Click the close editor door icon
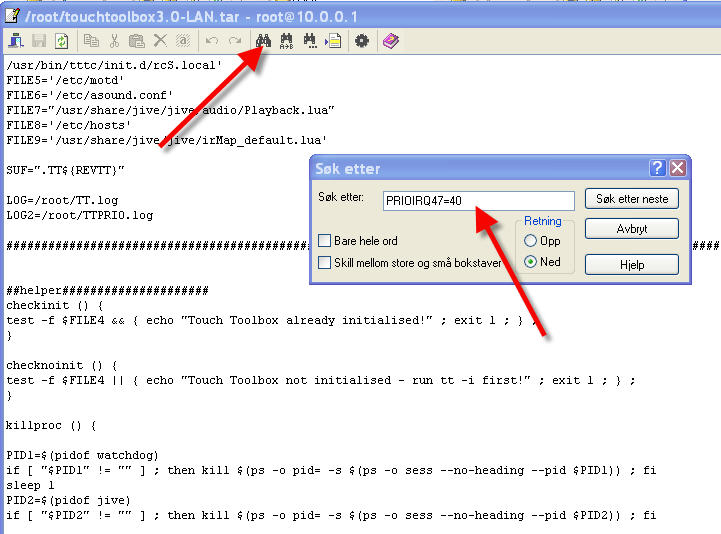The height and width of the screenshot is (534, 721). click(x=16, y=41)
